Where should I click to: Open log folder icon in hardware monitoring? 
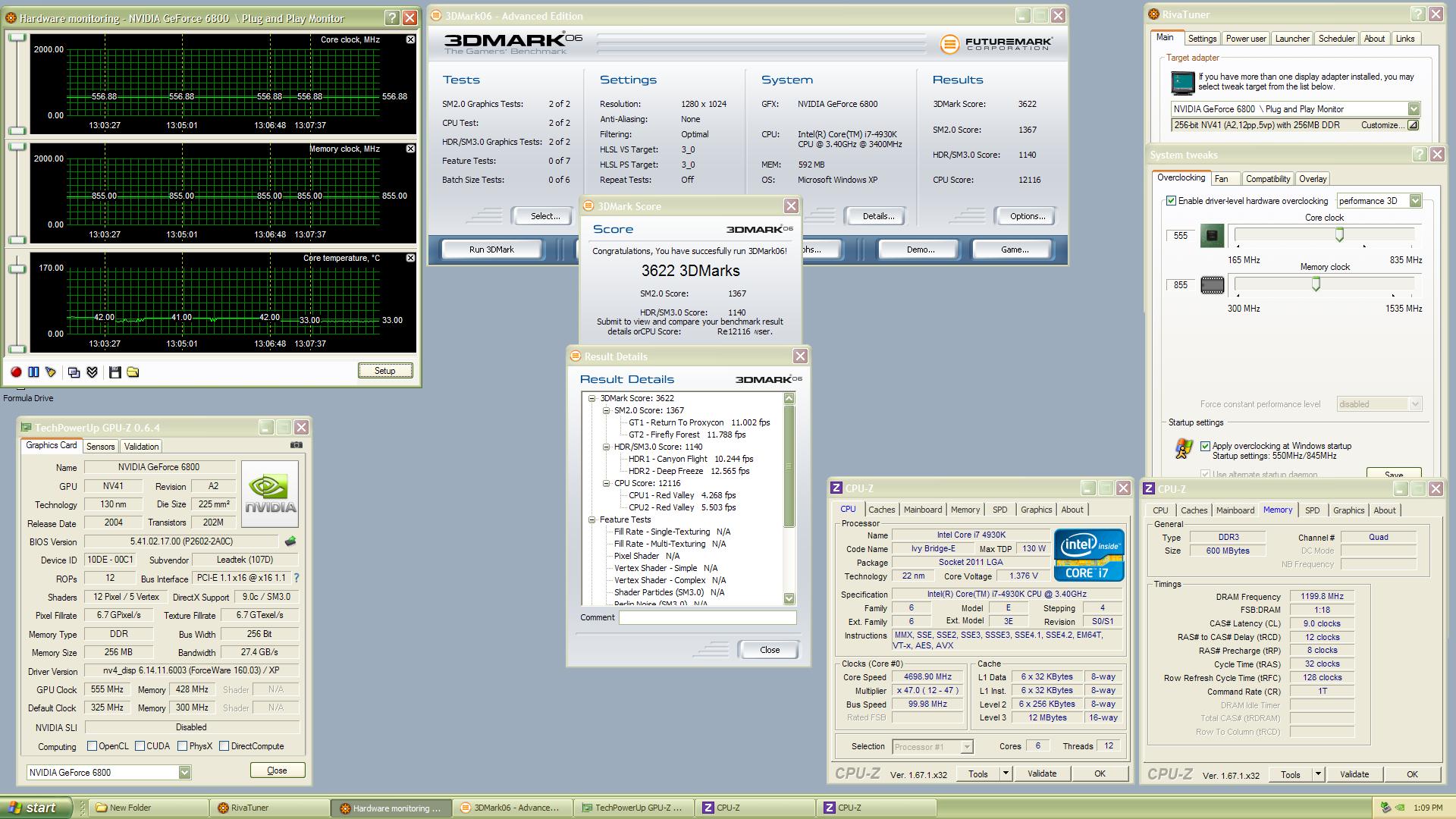pyautogui.click(x=133, y=372)
